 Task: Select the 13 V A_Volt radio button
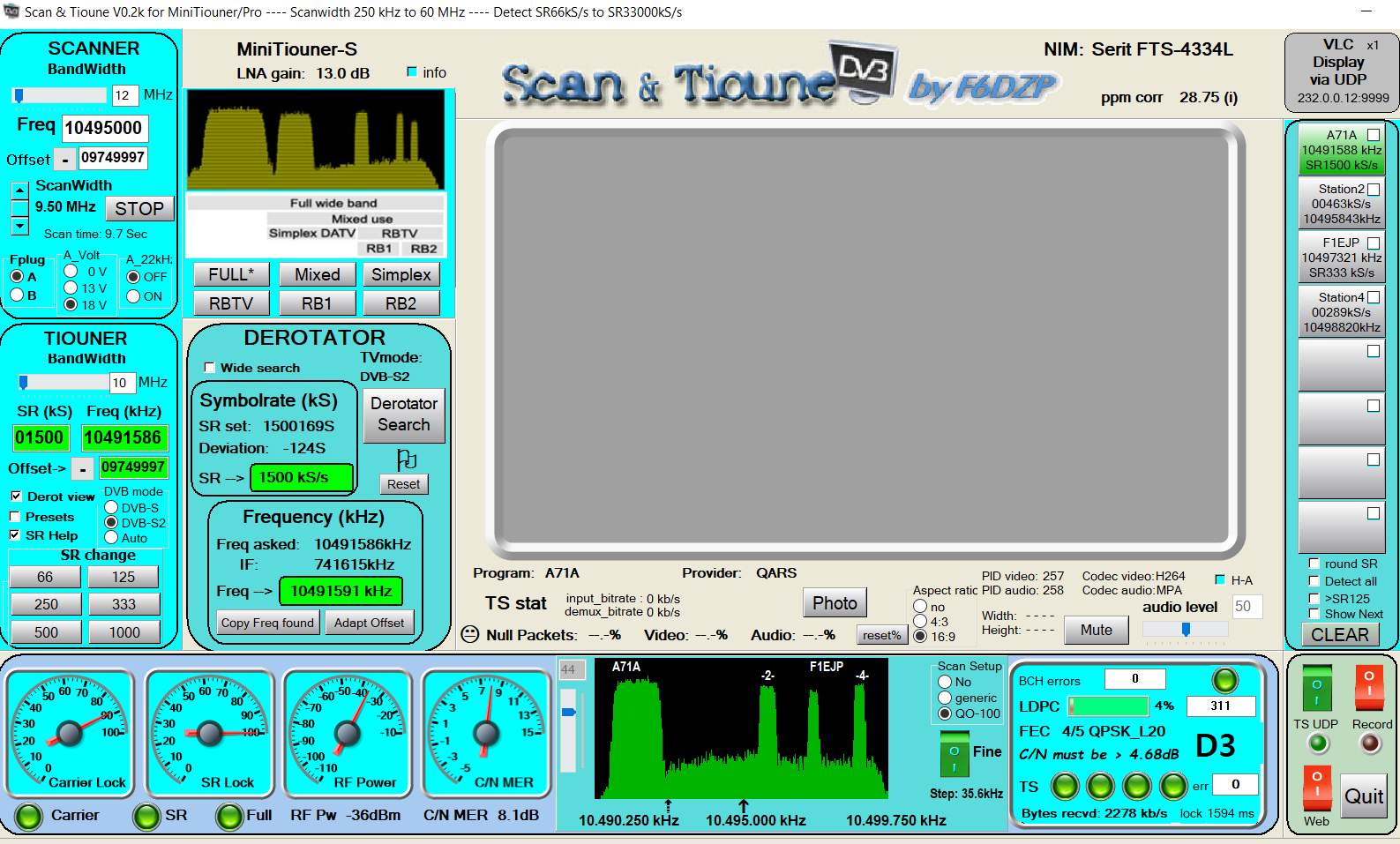[71, 288]
